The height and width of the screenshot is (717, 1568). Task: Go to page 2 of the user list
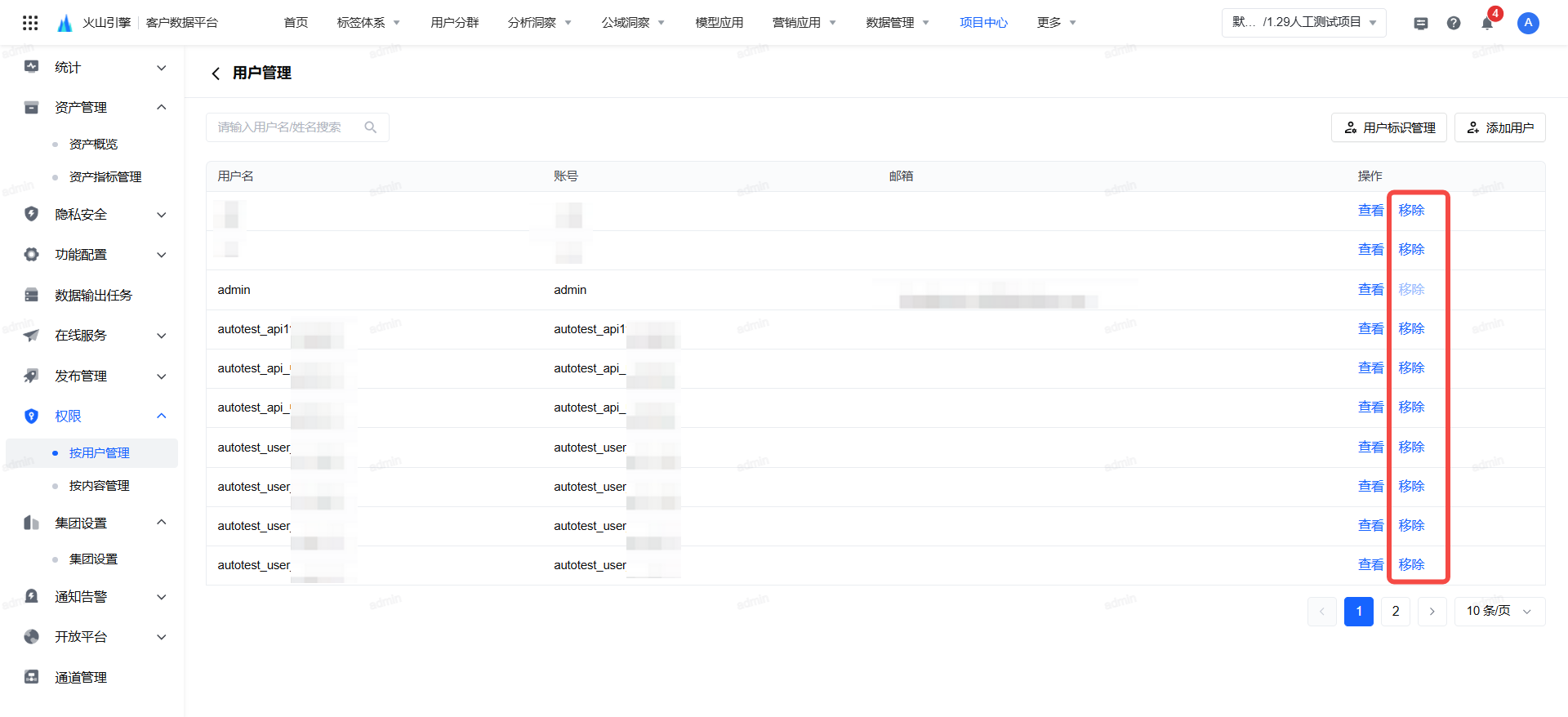[1396, 611]
